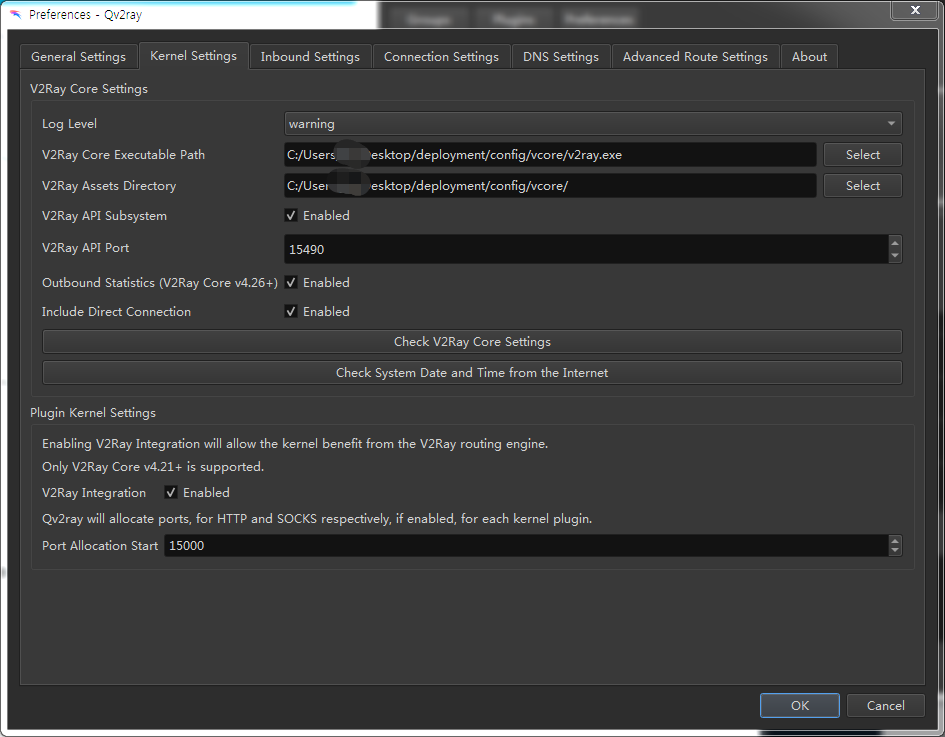Viewport: 945px width, 737px height.
Task: Decrease the Port Allocation Start value
Action: pos(895,551)
